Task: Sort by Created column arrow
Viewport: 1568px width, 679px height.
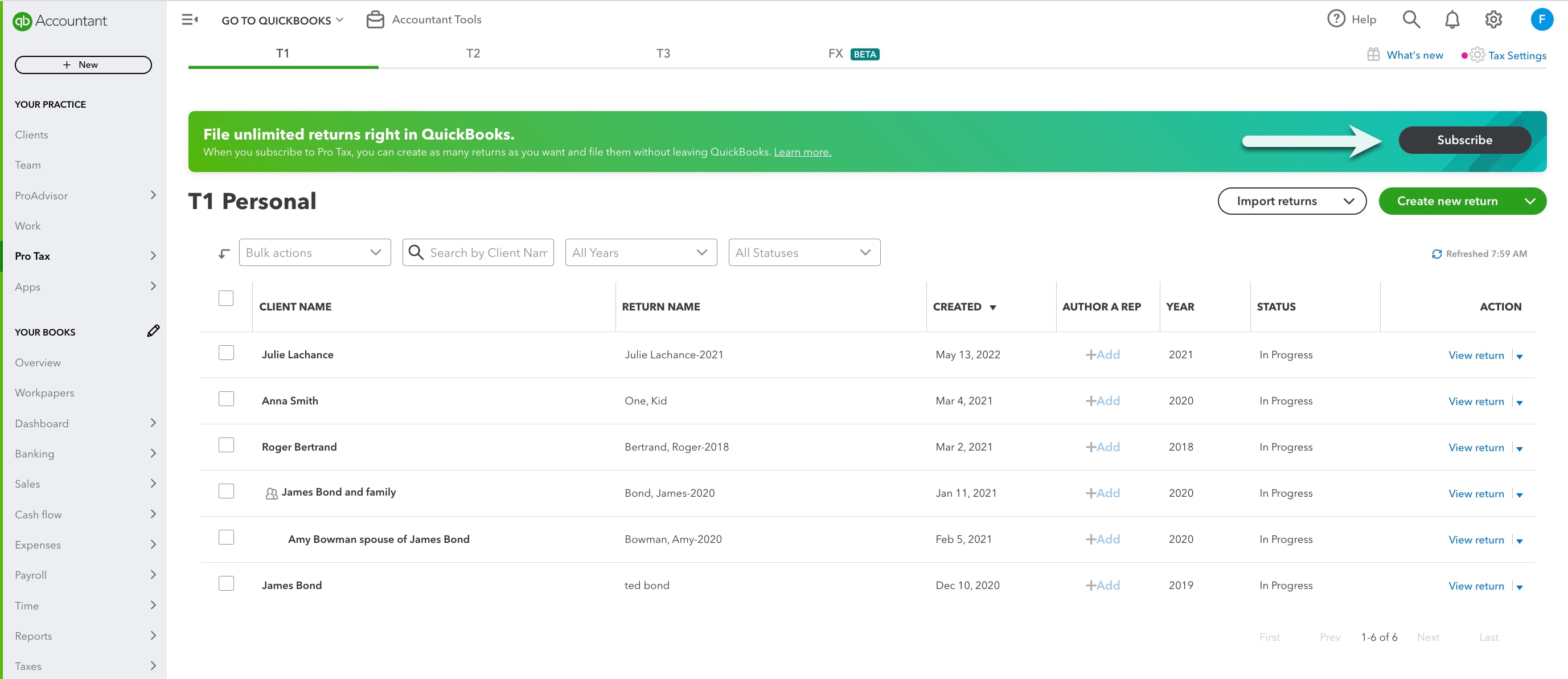Action: click(x=993, y=308)
